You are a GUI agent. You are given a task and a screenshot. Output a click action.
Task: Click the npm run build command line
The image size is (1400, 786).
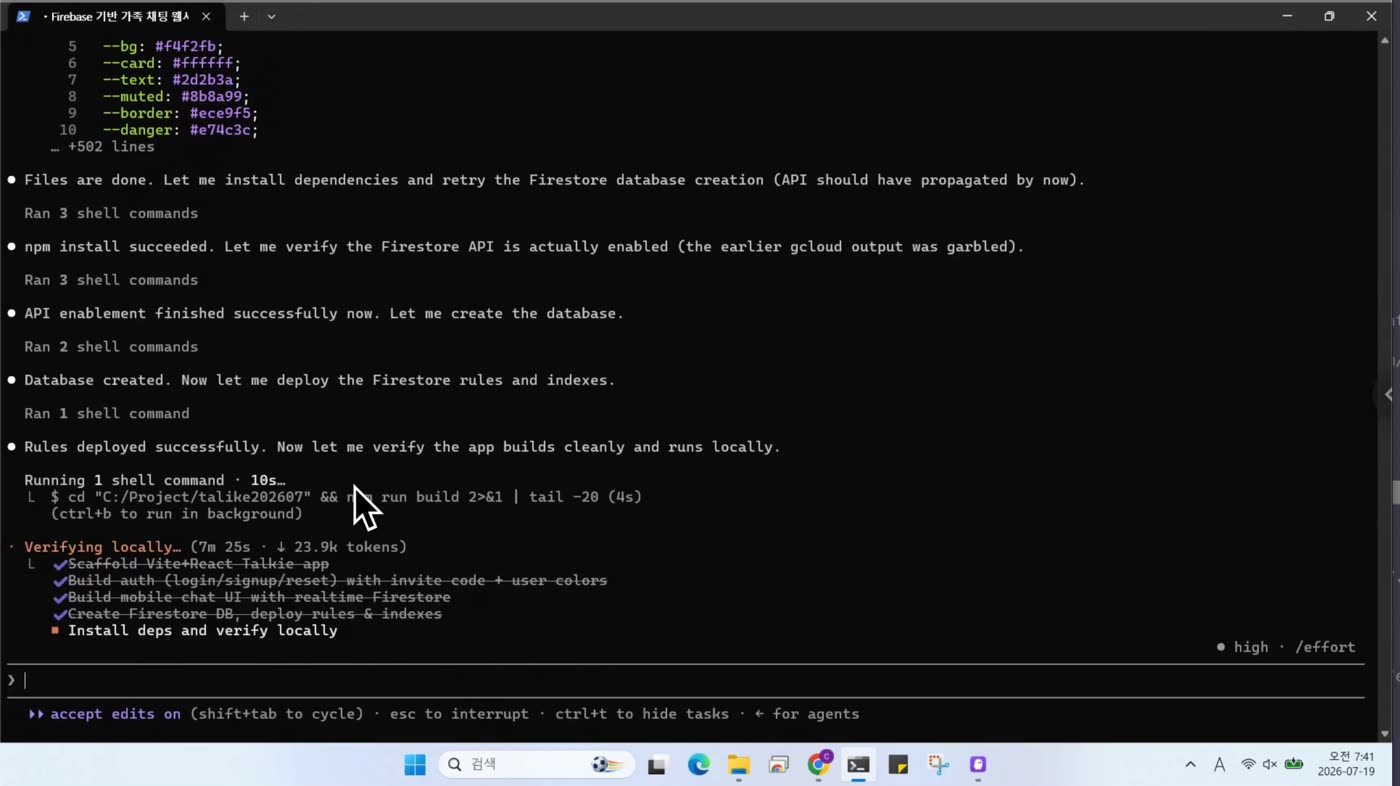(x=346, y=497)
